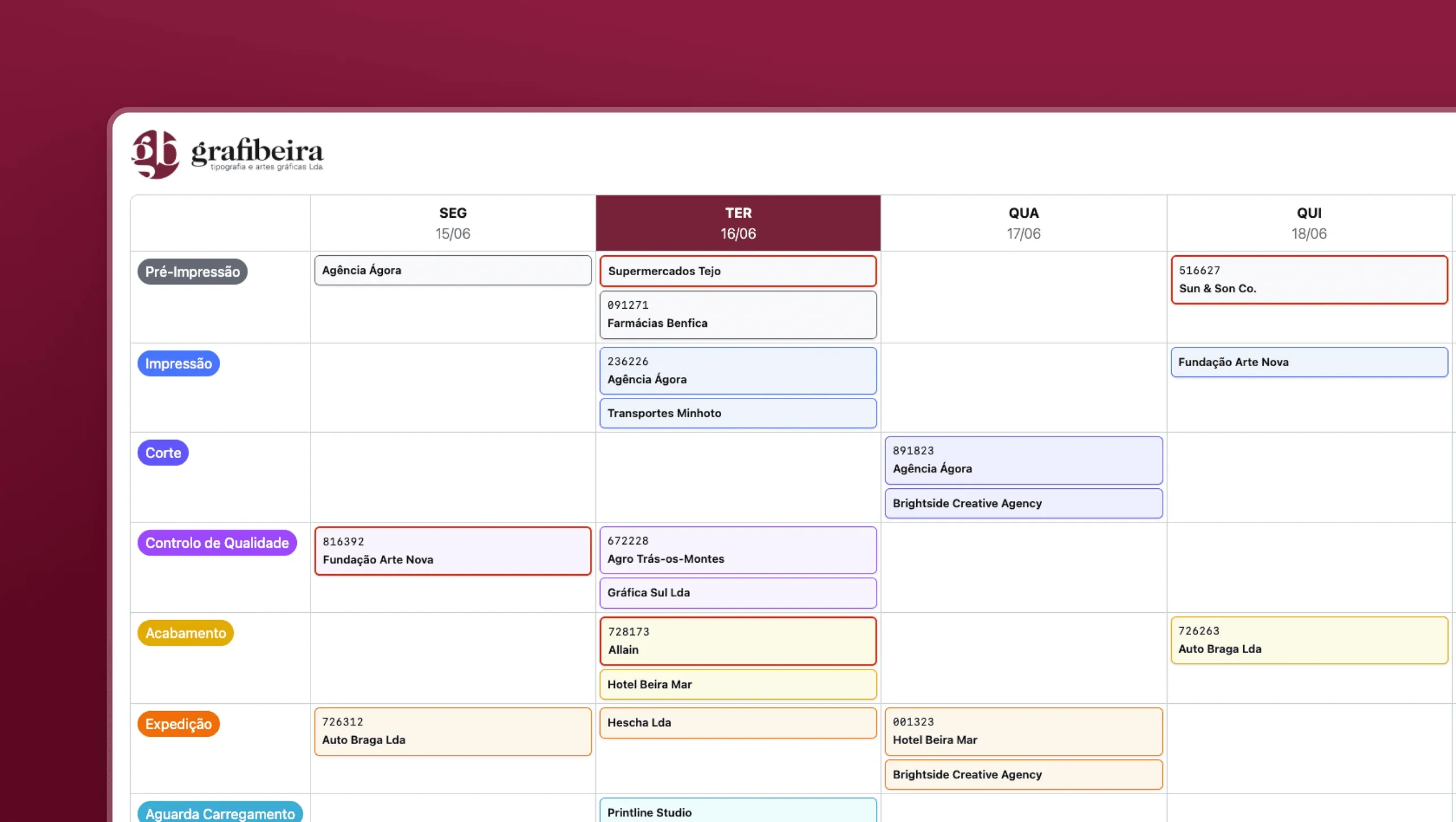
Task: Open the Gráfica Sul Lda card
Action: tap(738, 592)
